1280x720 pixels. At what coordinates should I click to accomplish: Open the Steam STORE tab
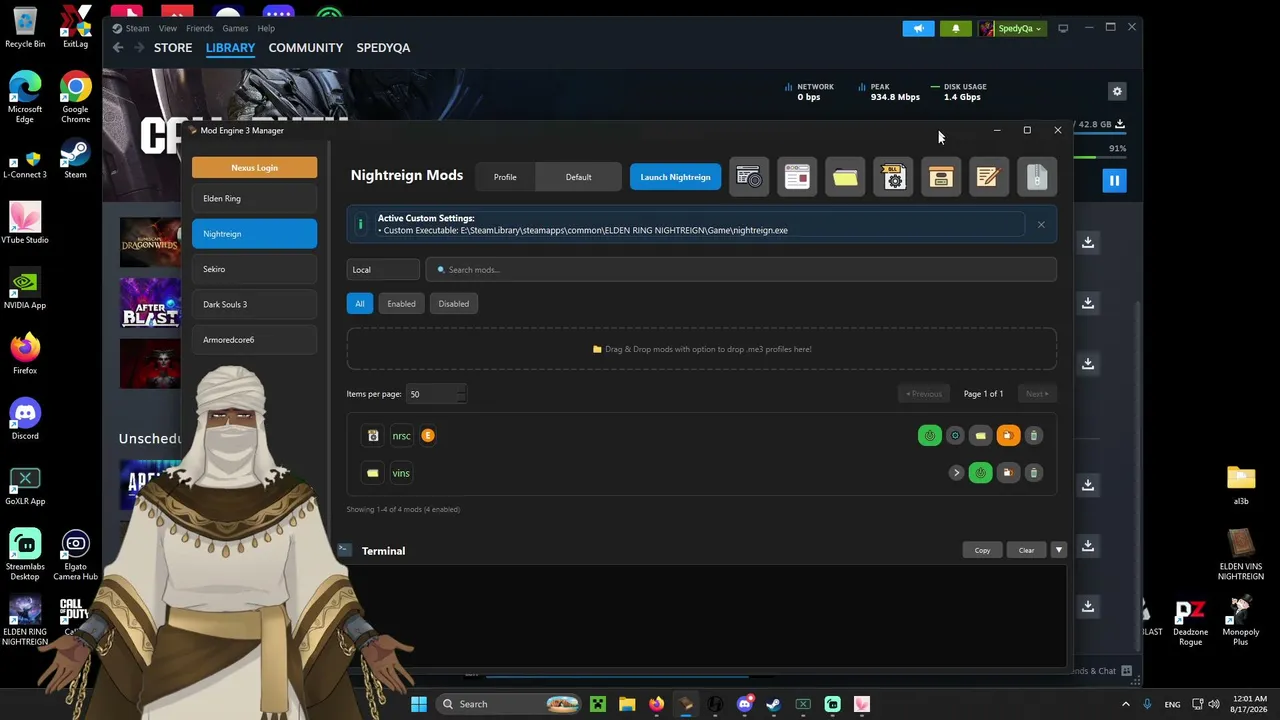pos(173,47)
